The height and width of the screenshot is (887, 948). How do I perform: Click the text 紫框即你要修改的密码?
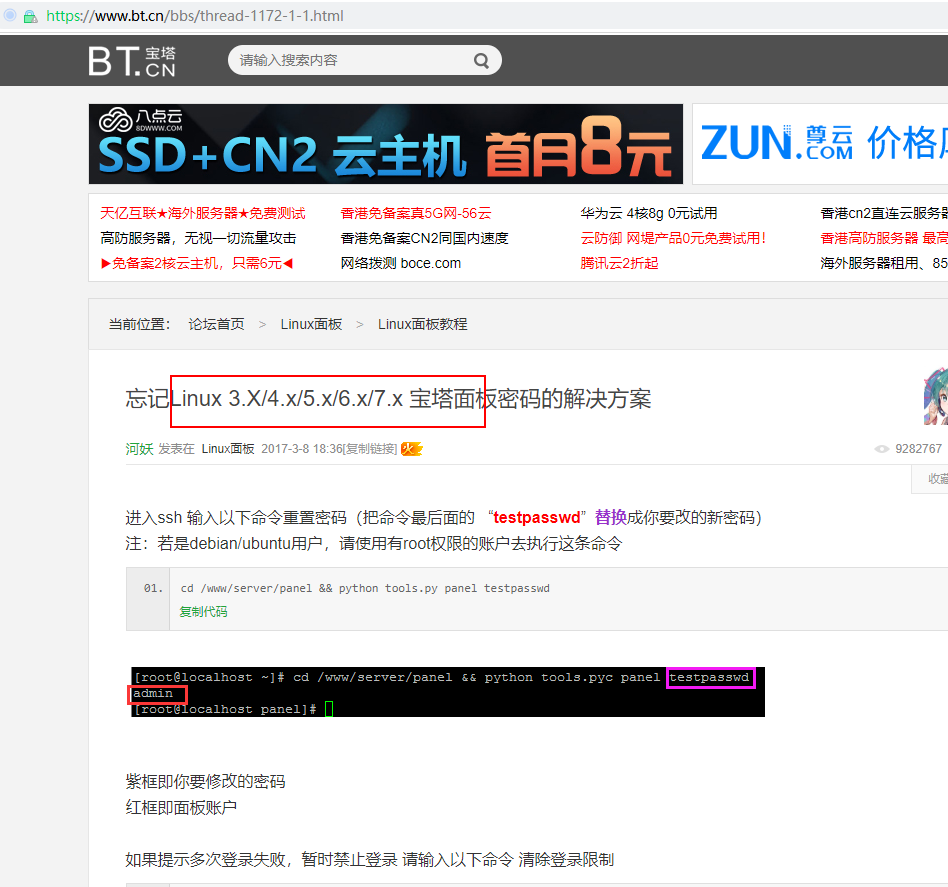click(x=205, y=781)
